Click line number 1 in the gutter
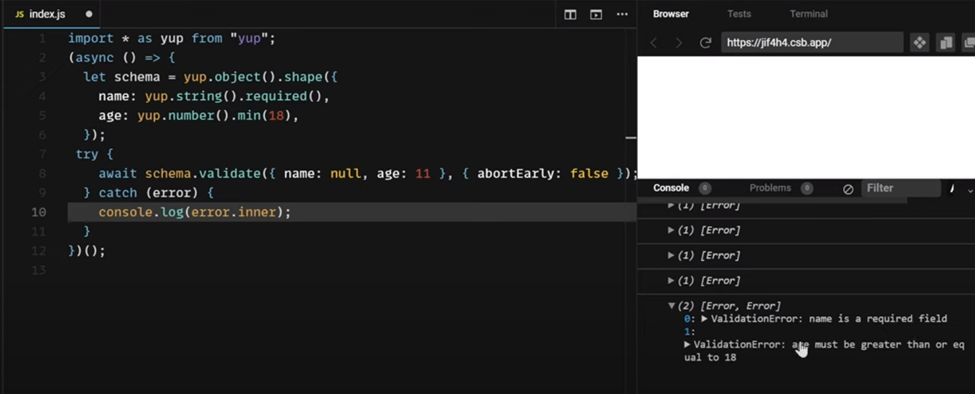The width and height of the screenshot is (975, 394). (42, 39)
